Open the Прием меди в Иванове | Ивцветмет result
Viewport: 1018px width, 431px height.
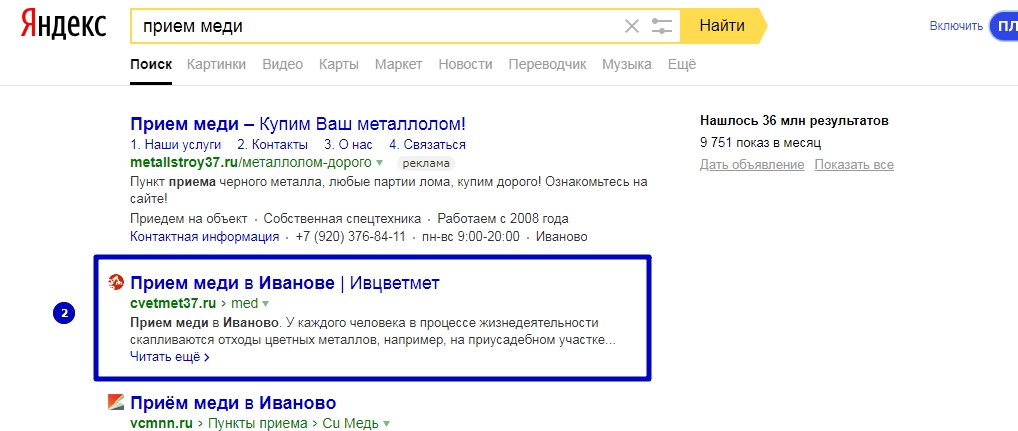(x=285, y=283)
